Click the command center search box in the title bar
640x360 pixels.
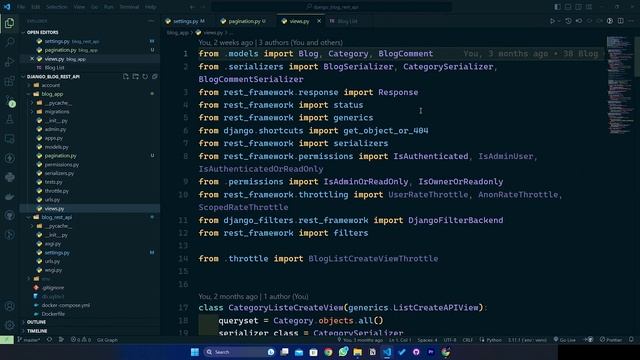click(x=331, y=7)
